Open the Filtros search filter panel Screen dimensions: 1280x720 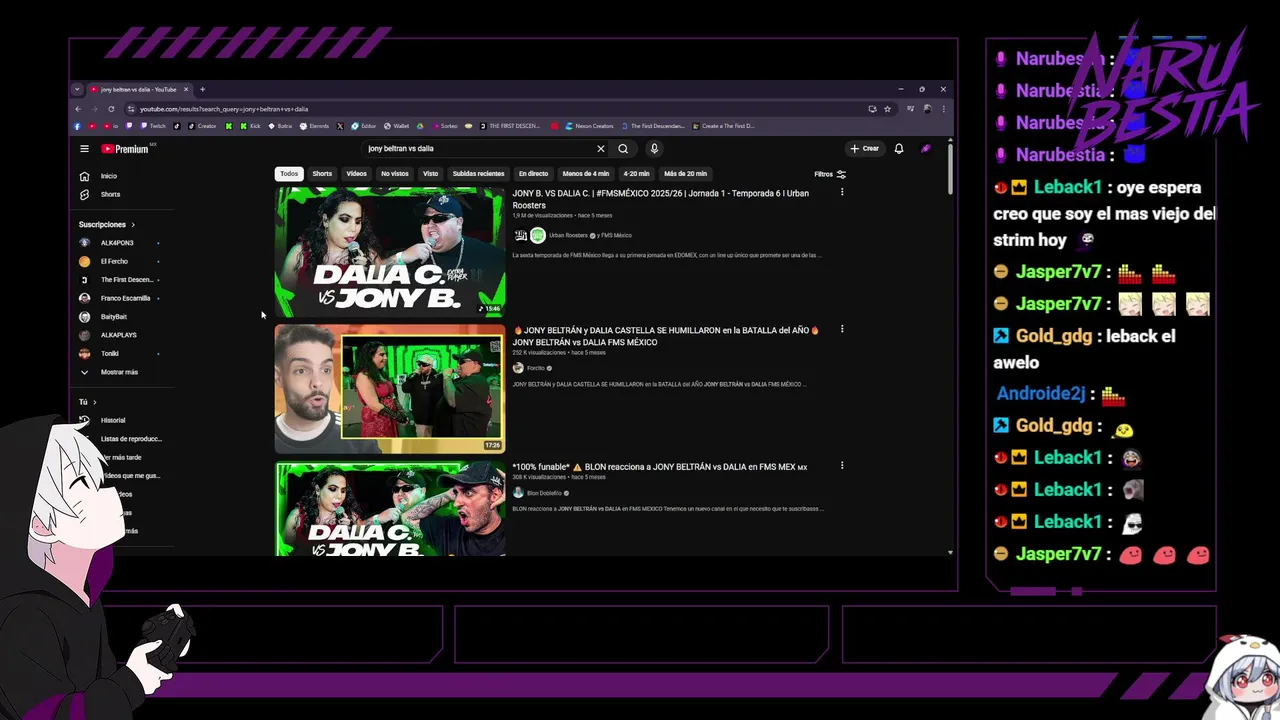click(x=830, y=174)
